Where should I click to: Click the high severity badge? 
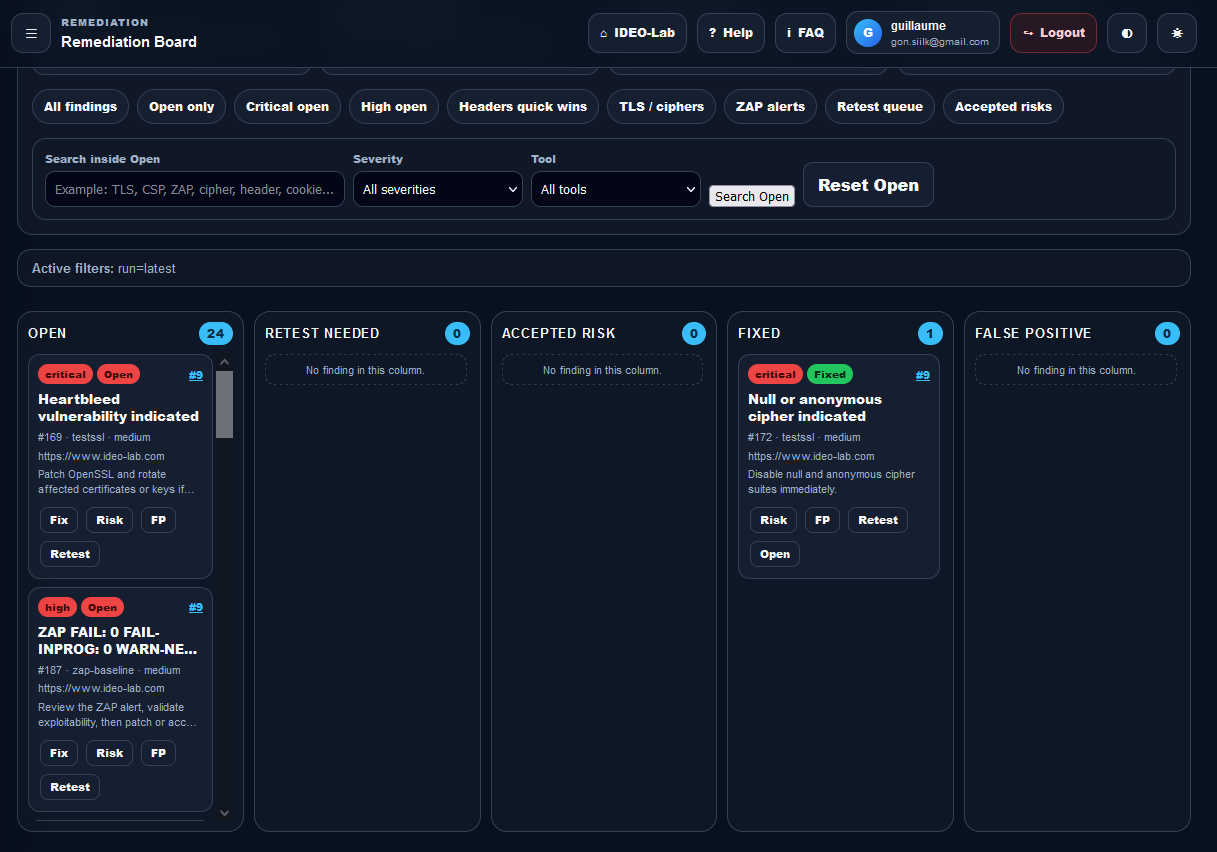[x=58, y=607]
